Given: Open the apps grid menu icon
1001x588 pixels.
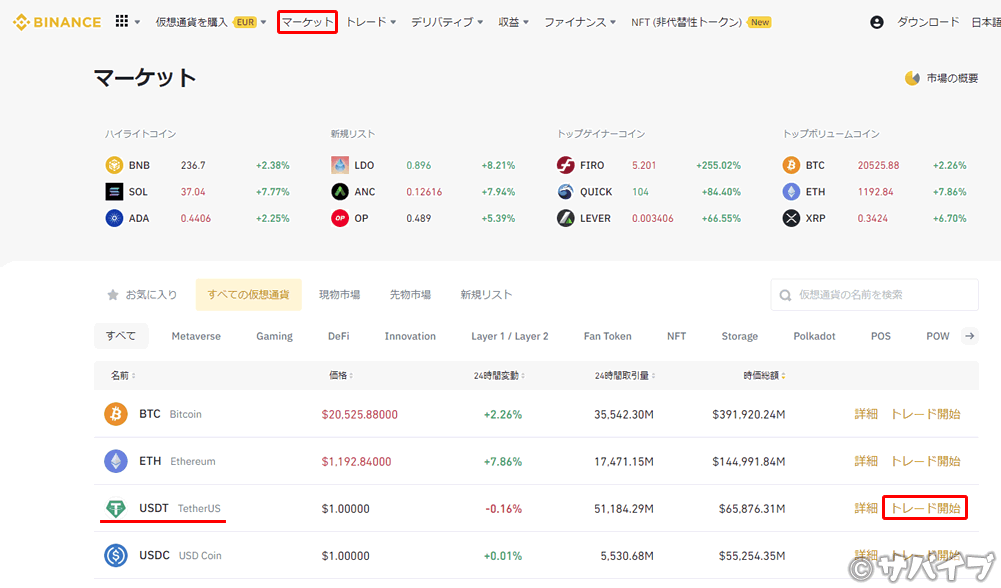Looking at the screenshot, I should (121, 21).
